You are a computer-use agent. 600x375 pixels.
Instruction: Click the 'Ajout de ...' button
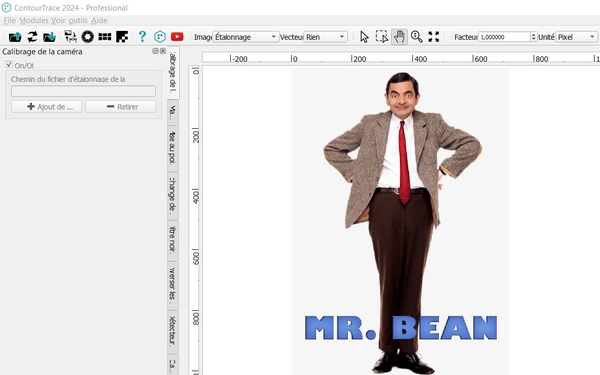coord(46,107)
